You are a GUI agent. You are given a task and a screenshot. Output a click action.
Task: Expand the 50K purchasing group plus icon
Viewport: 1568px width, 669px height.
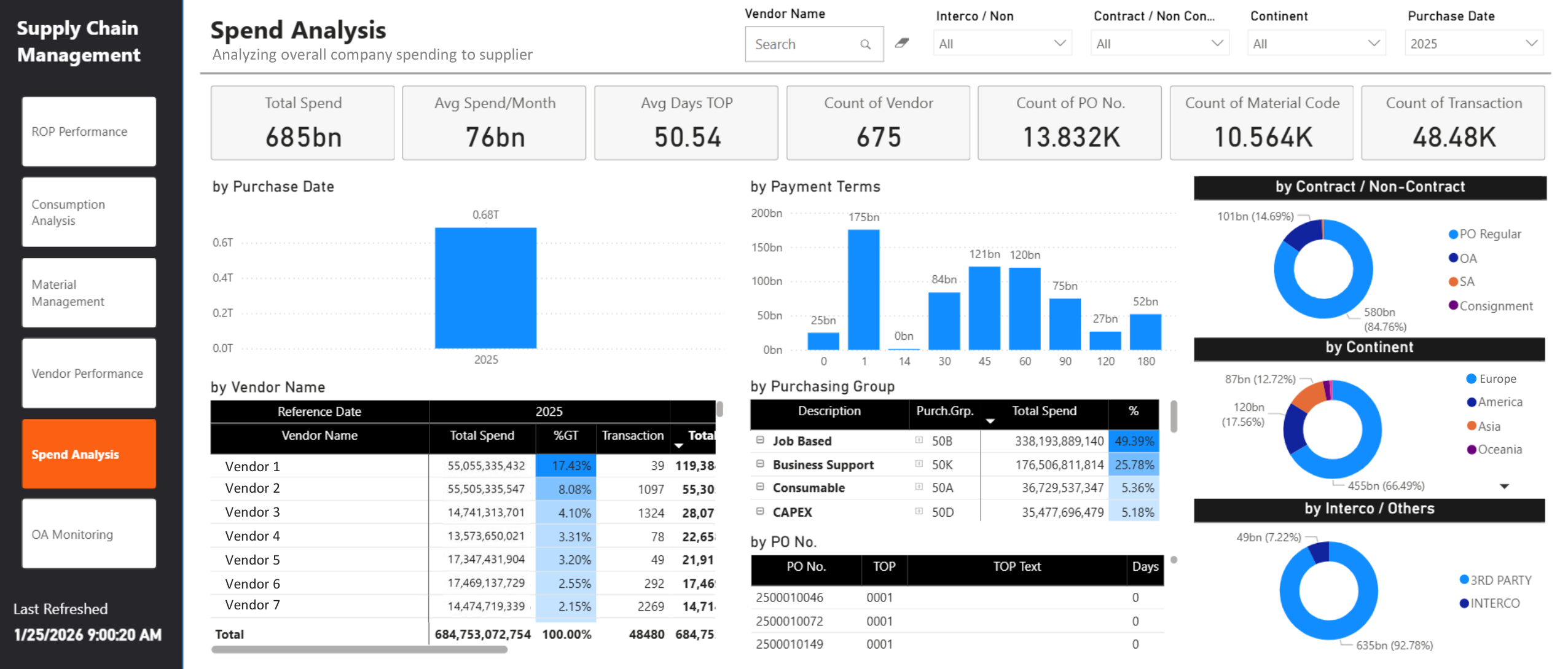point(919,464)
